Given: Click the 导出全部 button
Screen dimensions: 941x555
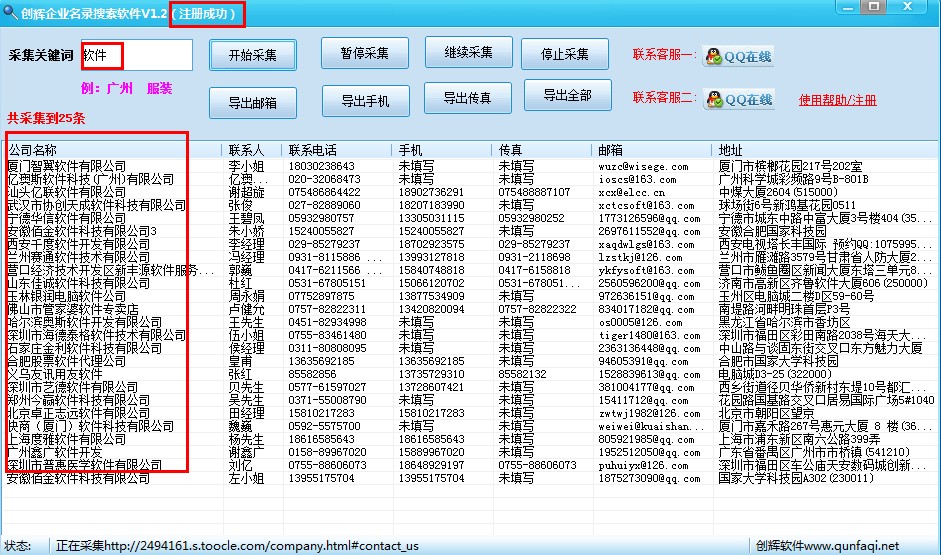Looking at the screenshot, I should (568, 95).
